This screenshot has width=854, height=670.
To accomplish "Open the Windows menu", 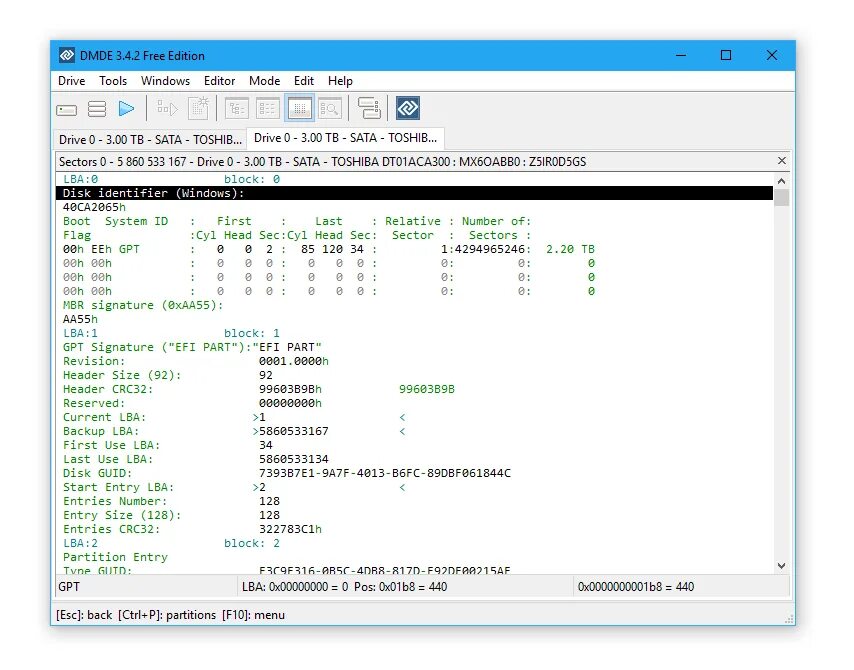I will click(x=165, y=81).
